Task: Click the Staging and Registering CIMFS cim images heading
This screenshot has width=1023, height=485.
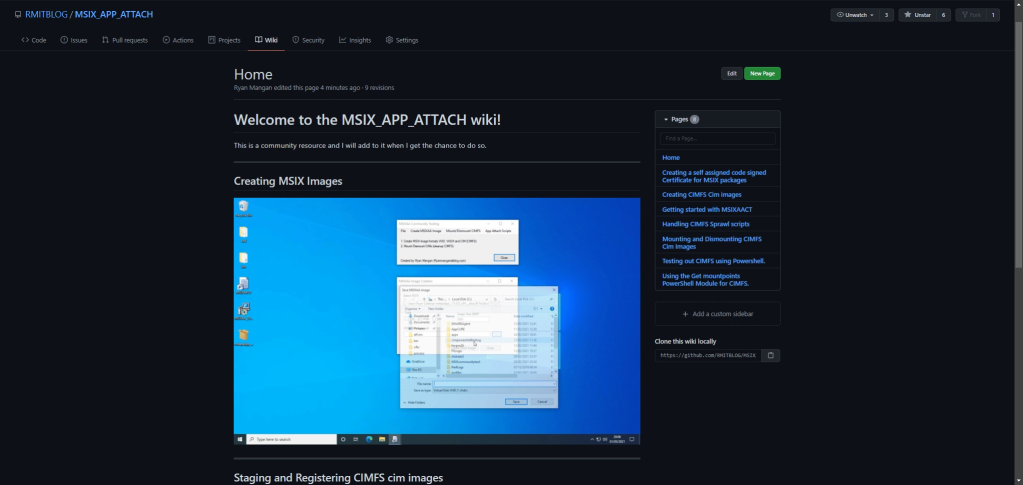Action: click(338, 478)
